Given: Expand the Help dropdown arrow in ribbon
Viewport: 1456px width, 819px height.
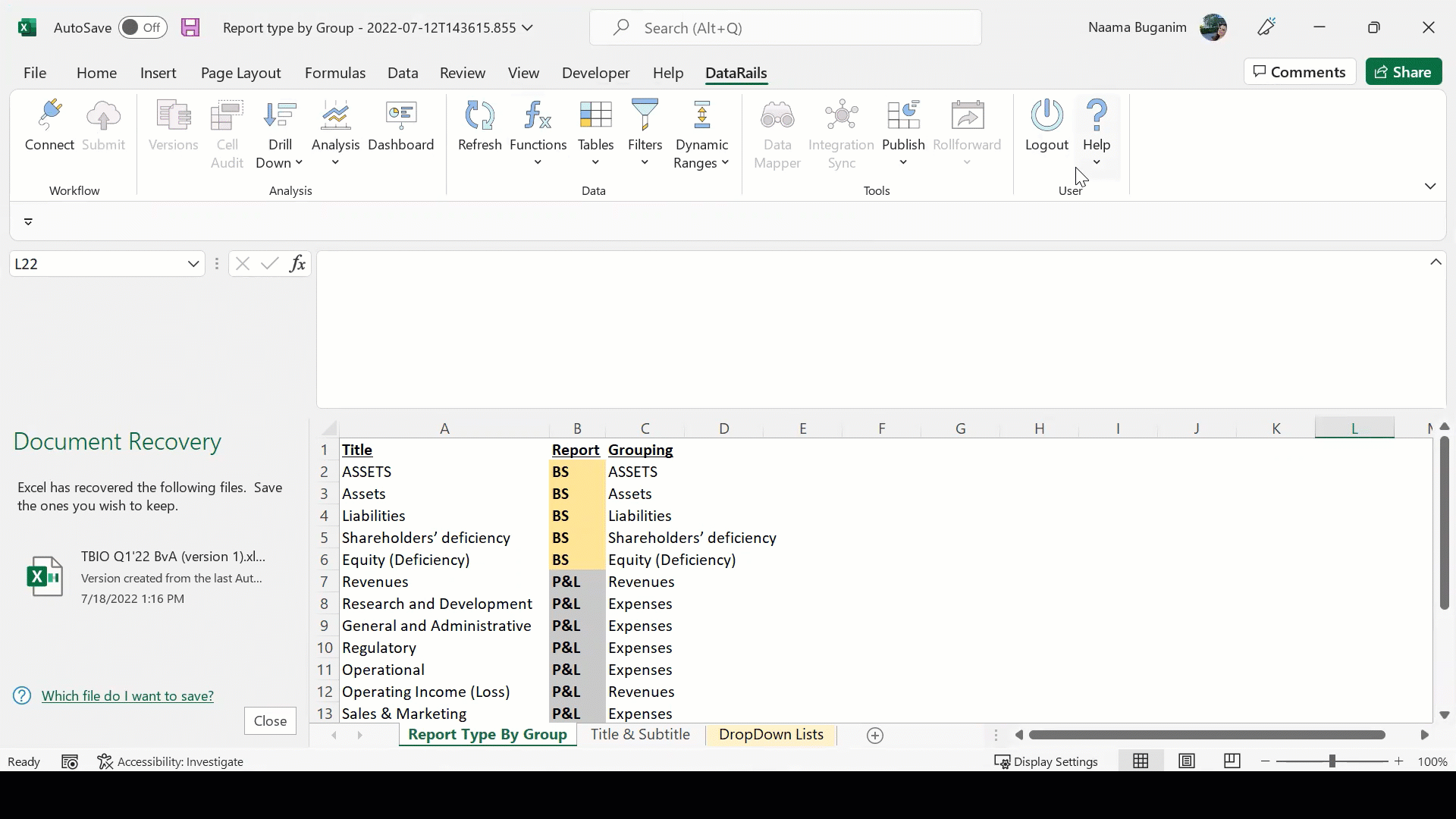Looking at the screenshot, I should coord(1097,162).
